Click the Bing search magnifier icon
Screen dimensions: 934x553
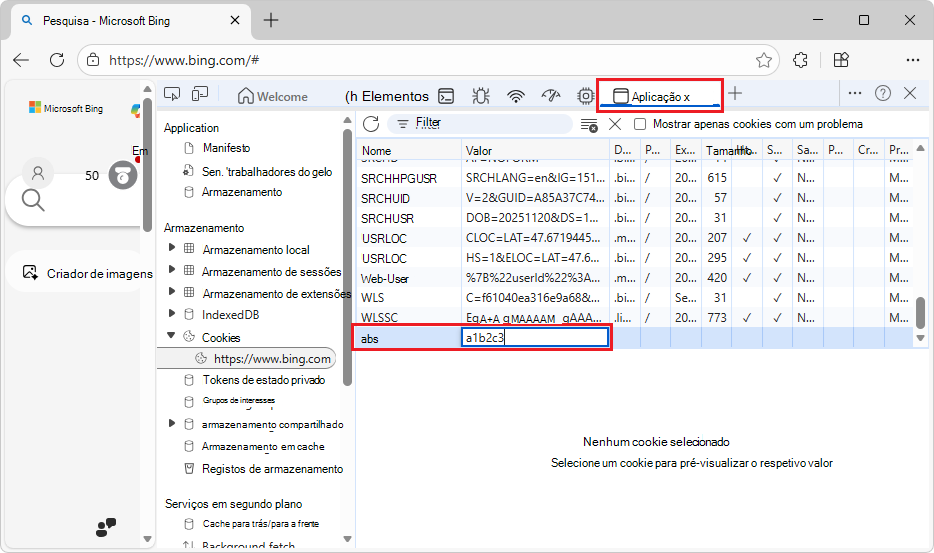point(33,201)
